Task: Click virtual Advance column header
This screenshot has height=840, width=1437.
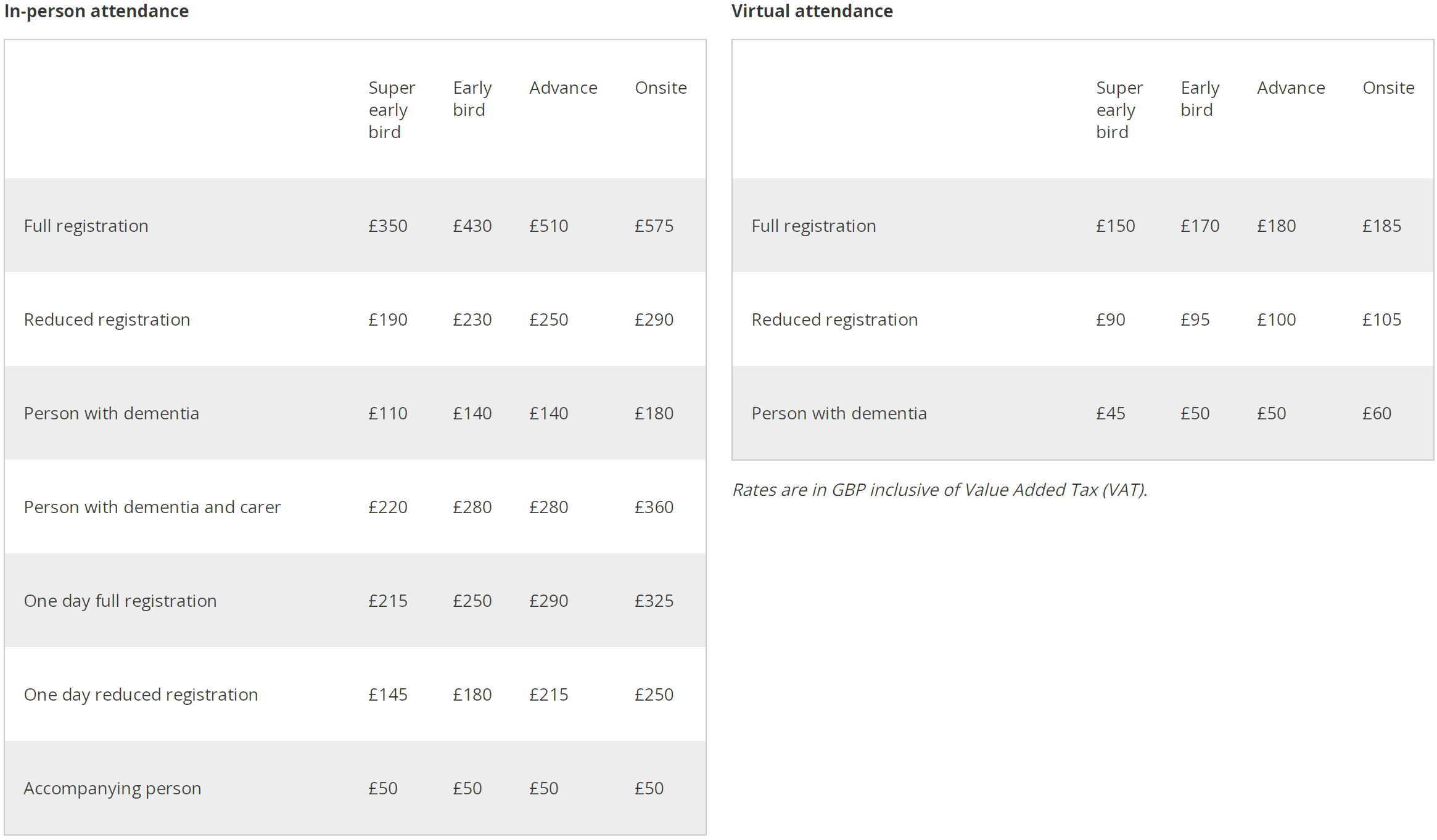Action: click(x=1291, y=88)
